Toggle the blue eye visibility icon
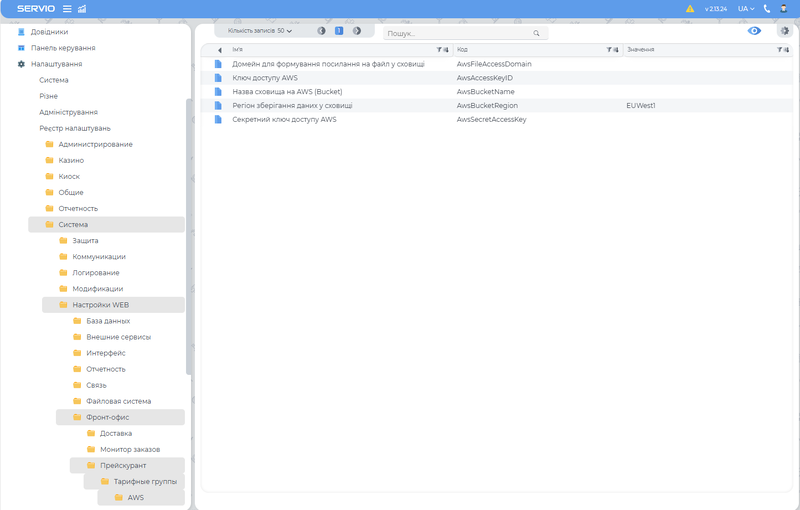The height and width of the screenshot is (510, 800). (x=754, y=31)
